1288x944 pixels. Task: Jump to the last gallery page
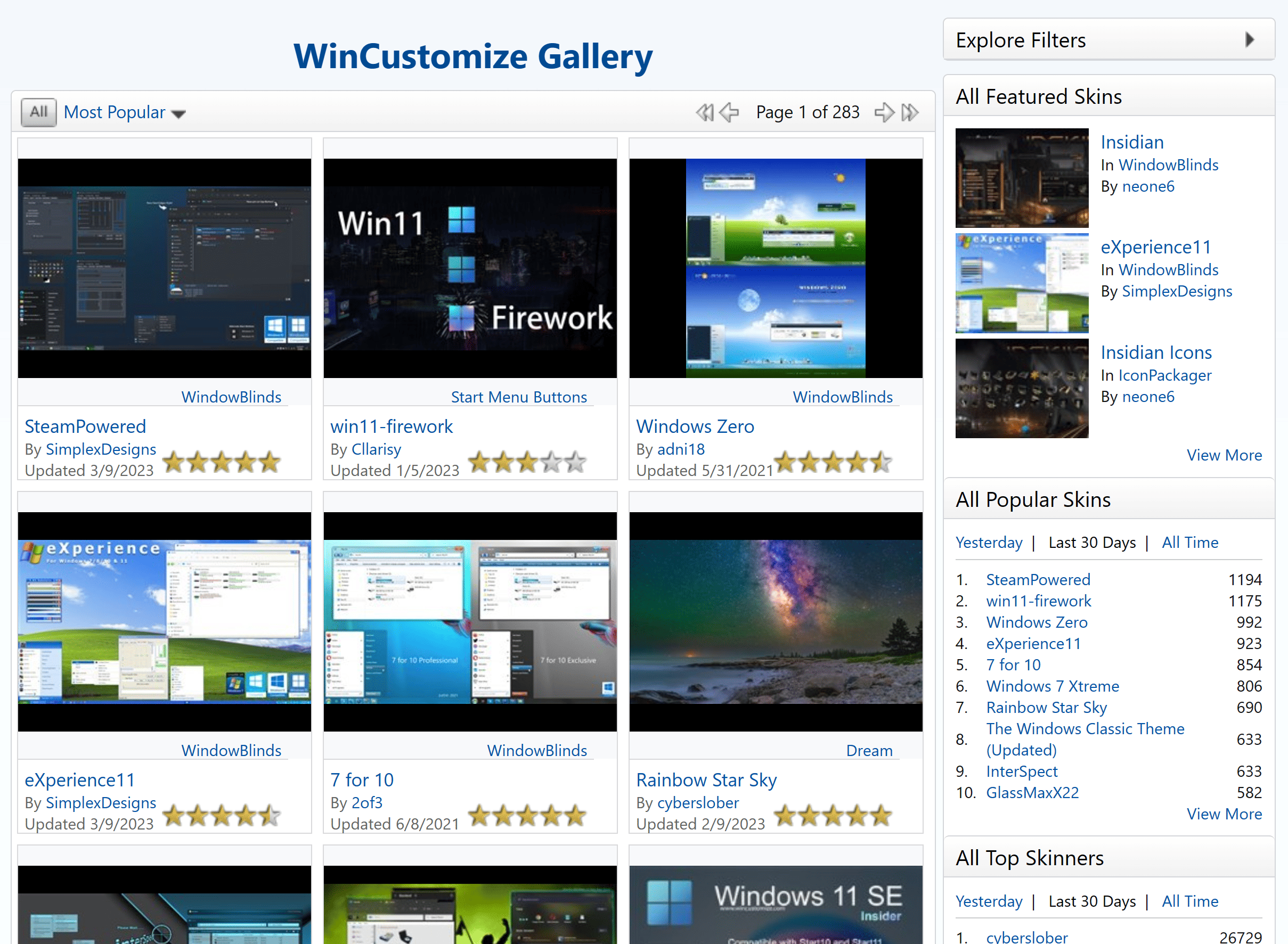tap(909, 112)
